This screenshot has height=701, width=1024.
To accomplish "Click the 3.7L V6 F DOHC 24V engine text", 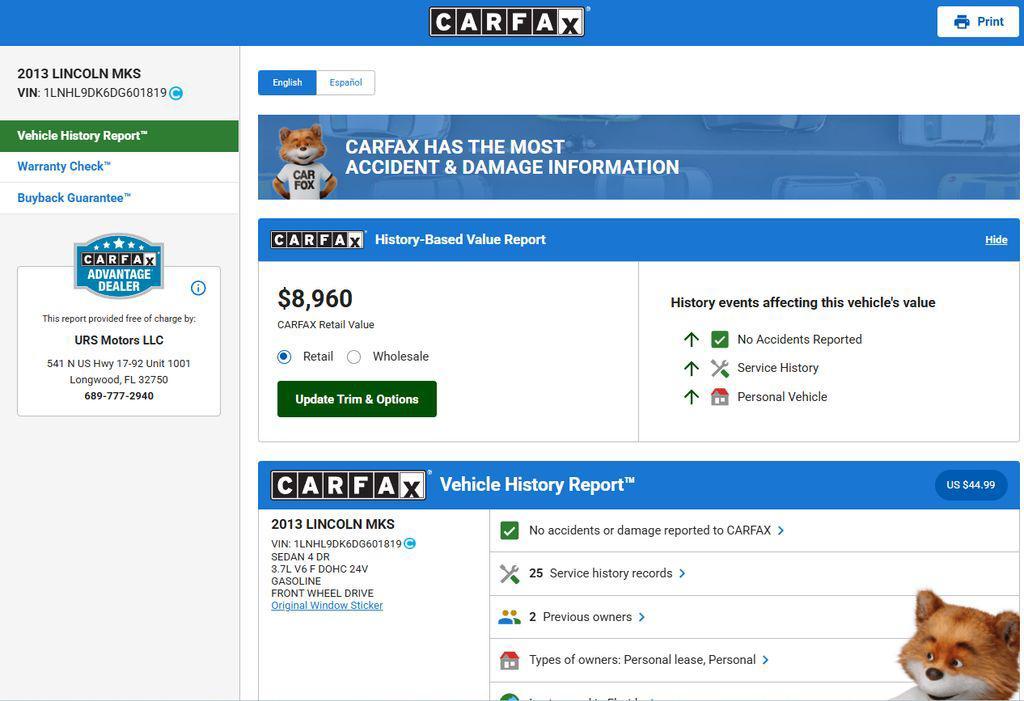I will coord(319,569).
